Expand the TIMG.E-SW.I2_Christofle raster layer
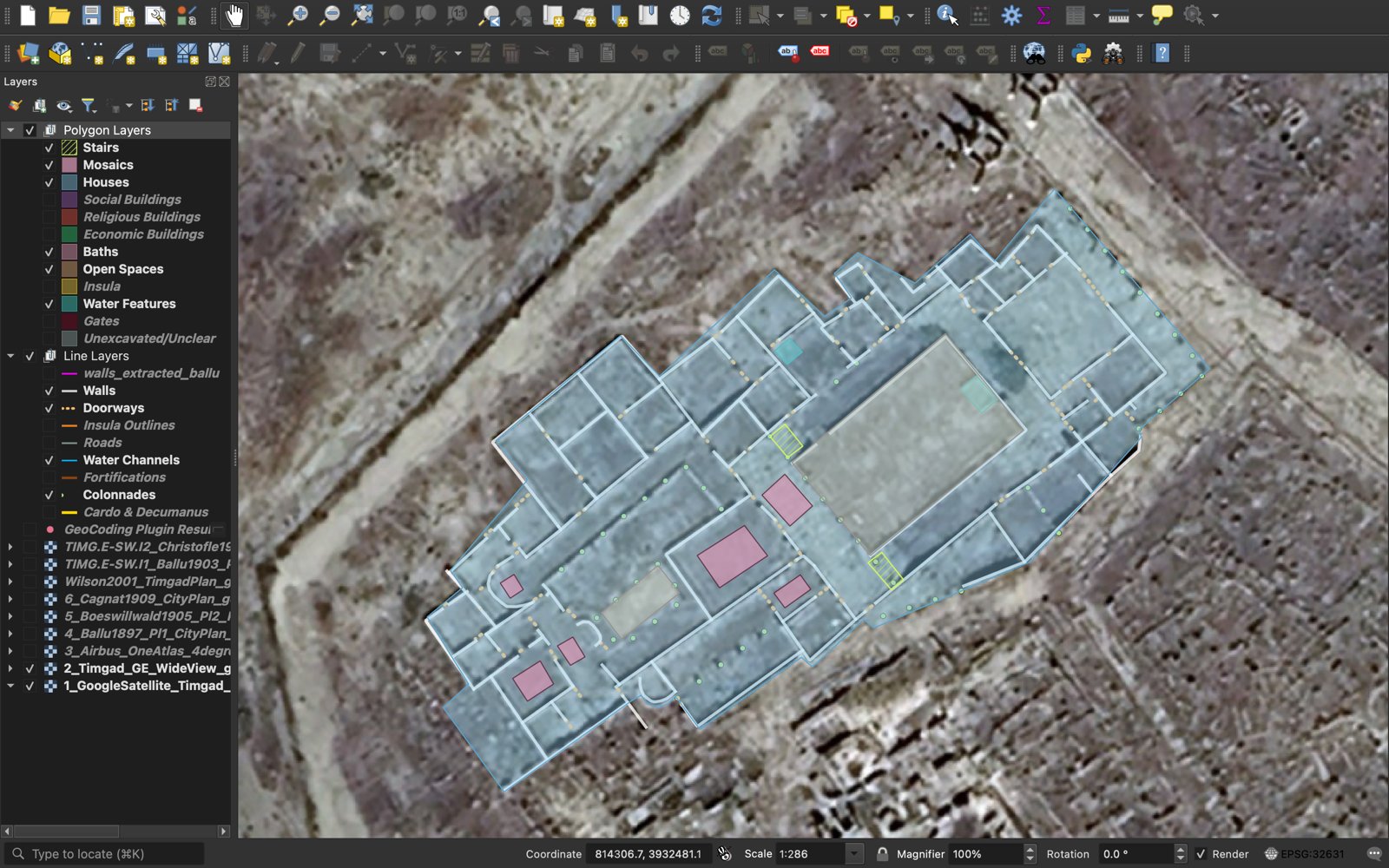 click(x=10, y=547)
